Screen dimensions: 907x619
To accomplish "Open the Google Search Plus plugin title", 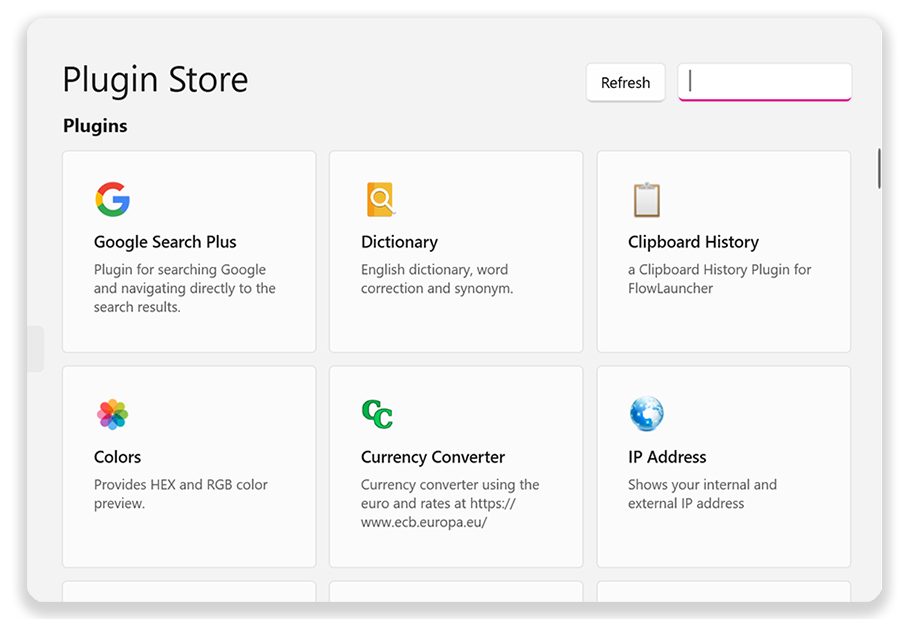I will pyautogui.click(x=165, y=242).
